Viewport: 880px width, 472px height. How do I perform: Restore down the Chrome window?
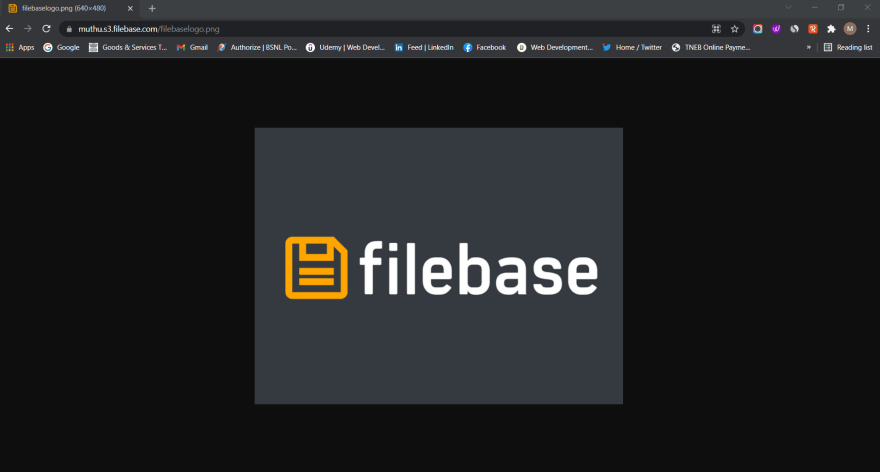pyautogui.click(x=841, y=7)
